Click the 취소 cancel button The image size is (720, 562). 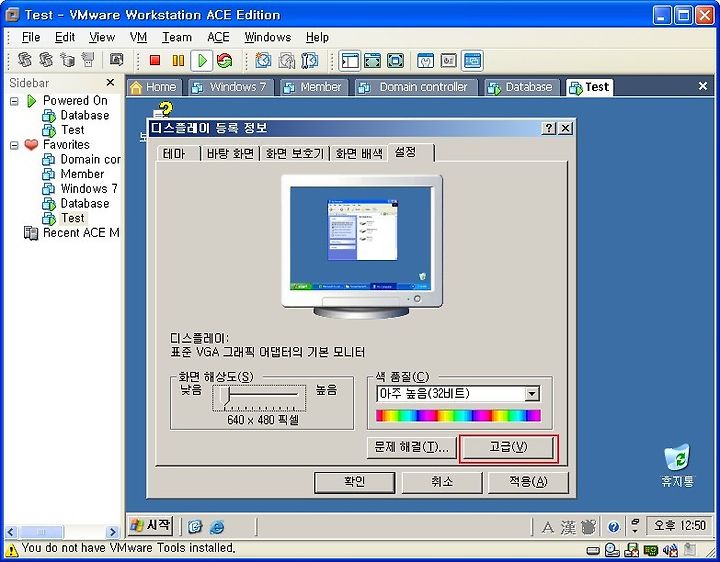click(442, 482)
